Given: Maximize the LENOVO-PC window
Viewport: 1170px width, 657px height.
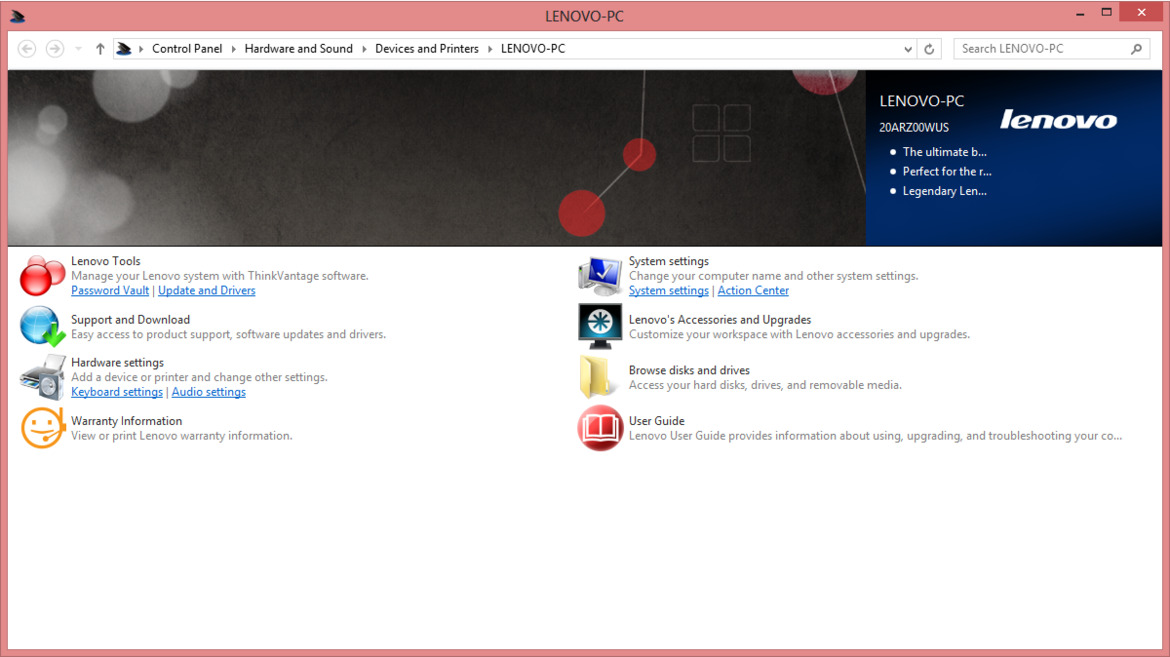Looking at the screenshot, I should click(1107, 13).
